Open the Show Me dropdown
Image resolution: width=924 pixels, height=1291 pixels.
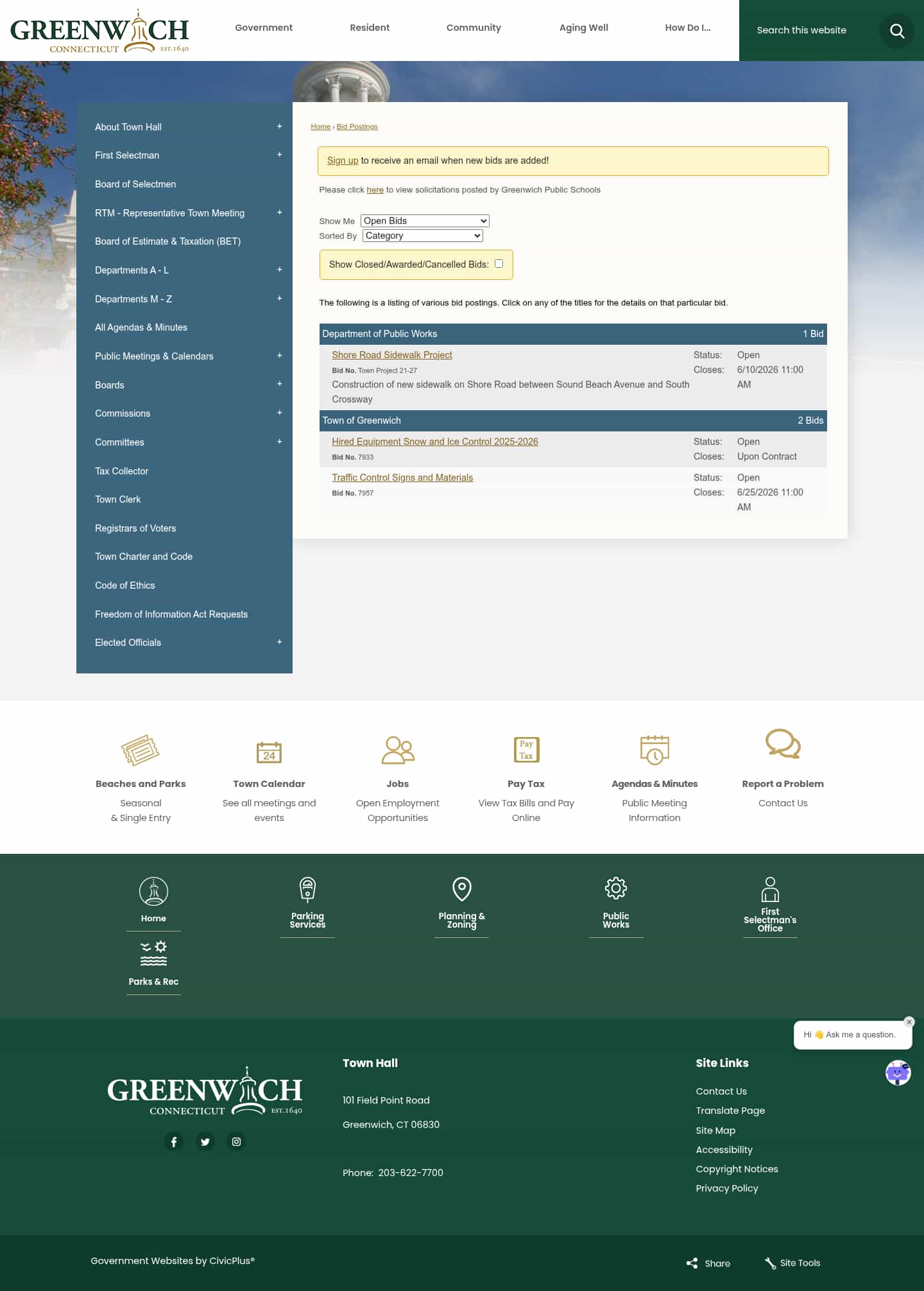pyautogui.click(x=425, y=221)
